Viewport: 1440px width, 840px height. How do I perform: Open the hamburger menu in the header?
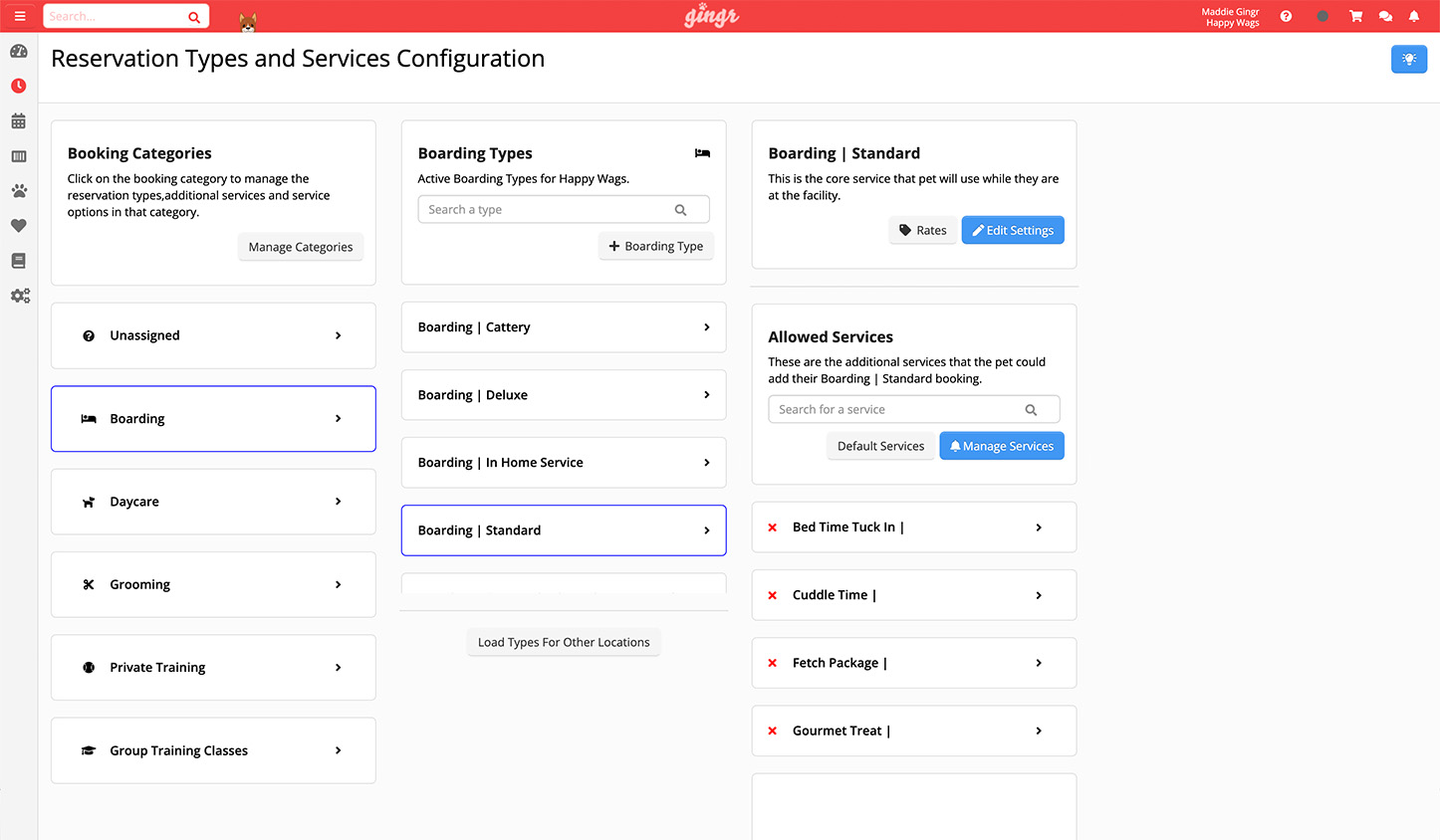coord(20,16)
